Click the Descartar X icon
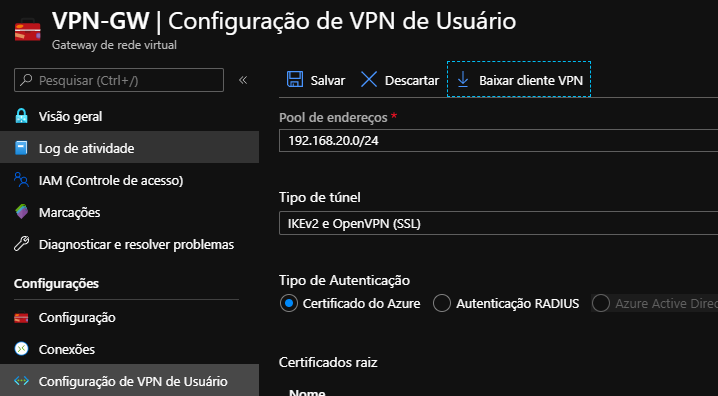The width and height of the screenshot is (718, 396). pyautogui.click(x=369, y=80)
